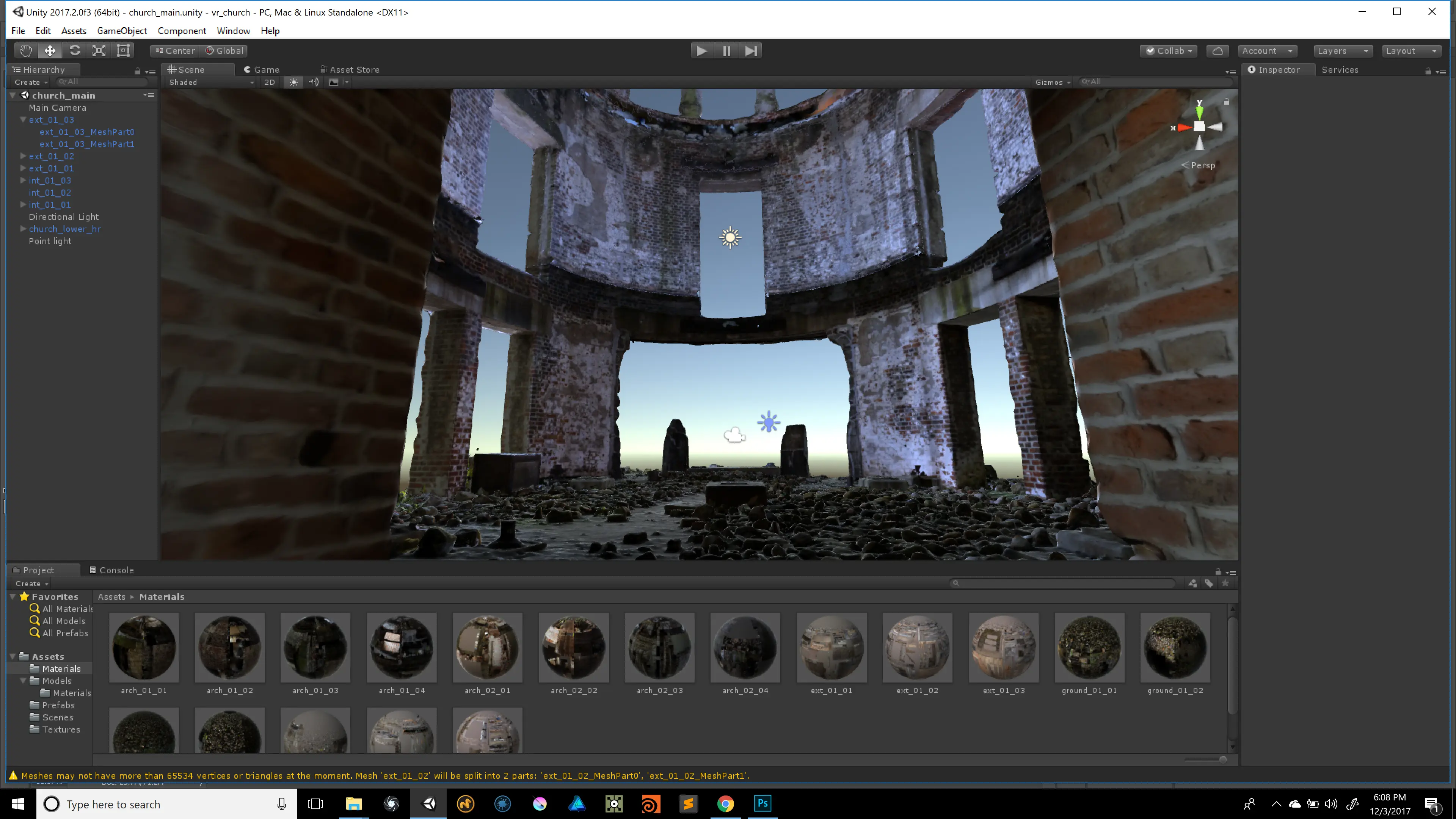Click save search star icon in Project
Viewport: 1456px width, 819px height.
point(1225,583)
